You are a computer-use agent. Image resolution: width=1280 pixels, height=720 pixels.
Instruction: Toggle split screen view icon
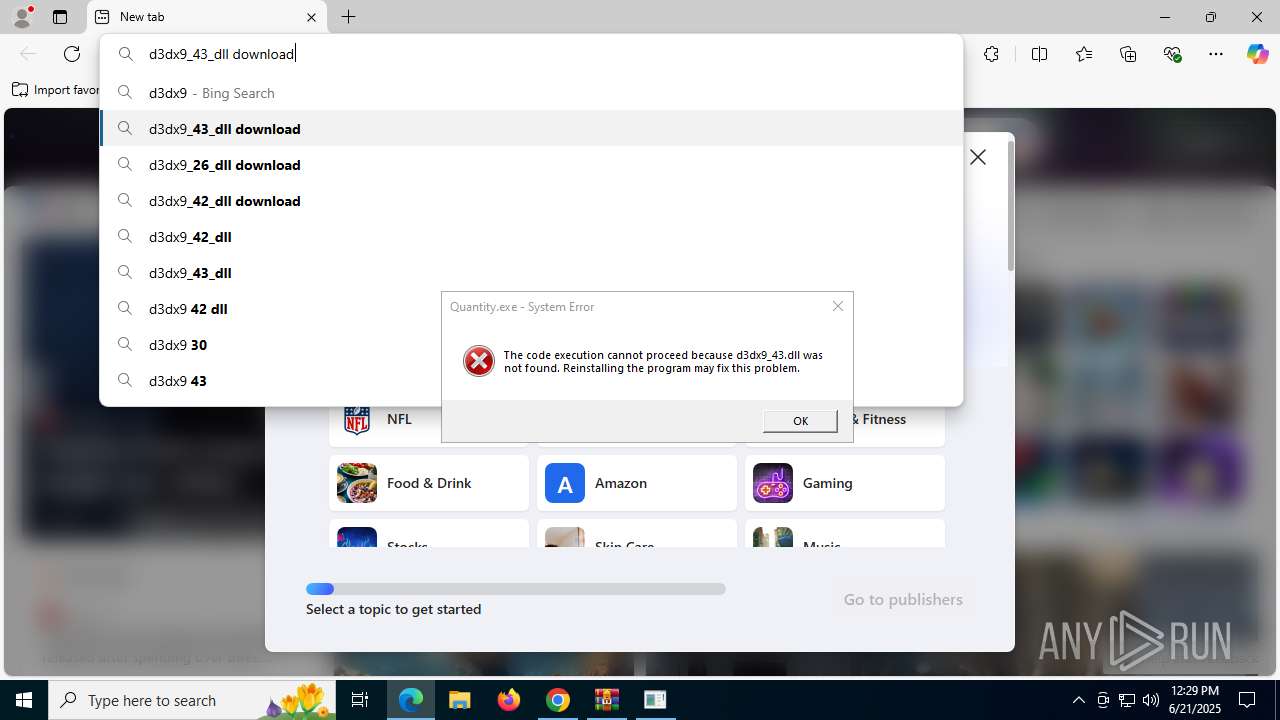1039,54
